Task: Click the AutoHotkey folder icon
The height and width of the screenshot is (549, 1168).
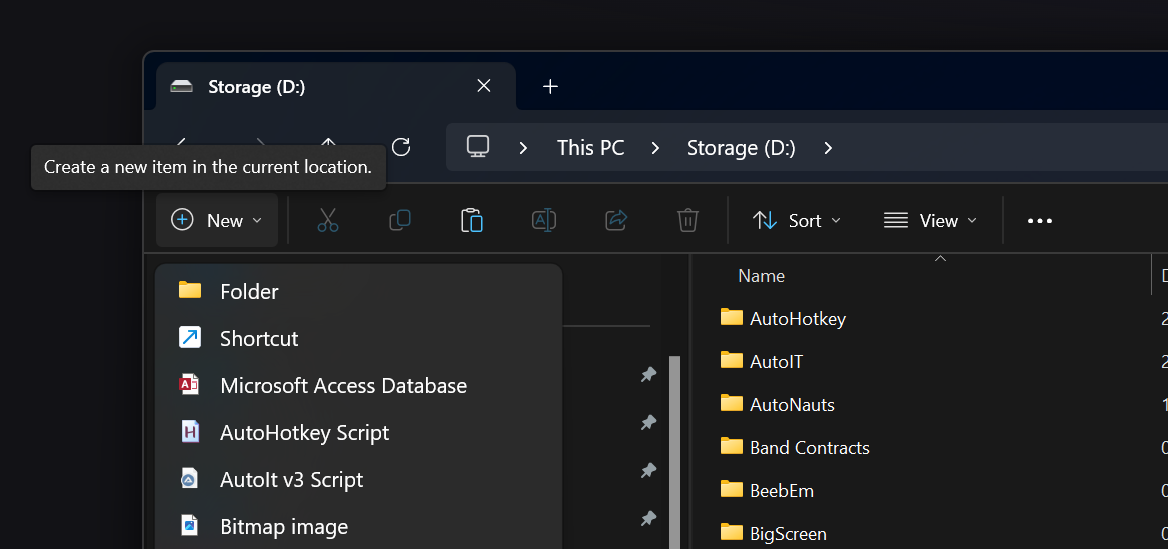Action: click(731, 317)
